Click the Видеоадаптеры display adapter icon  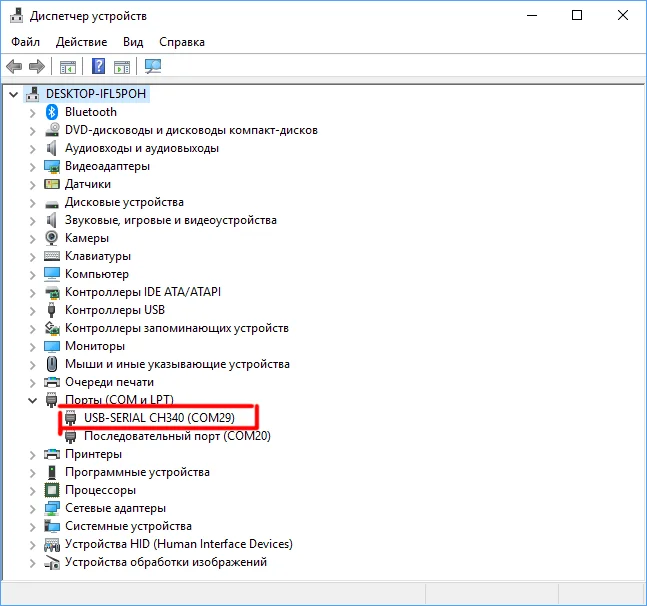(52, 166)
